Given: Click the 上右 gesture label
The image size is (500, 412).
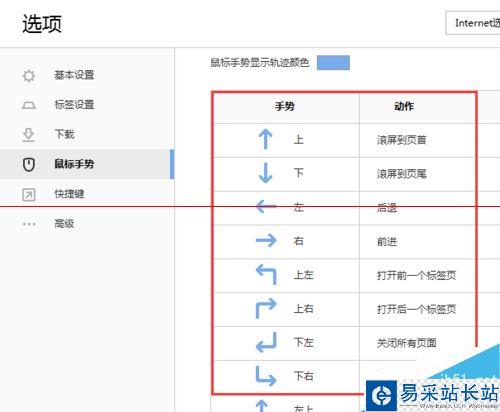Looking at the screenshot, I should click(304, 309).
